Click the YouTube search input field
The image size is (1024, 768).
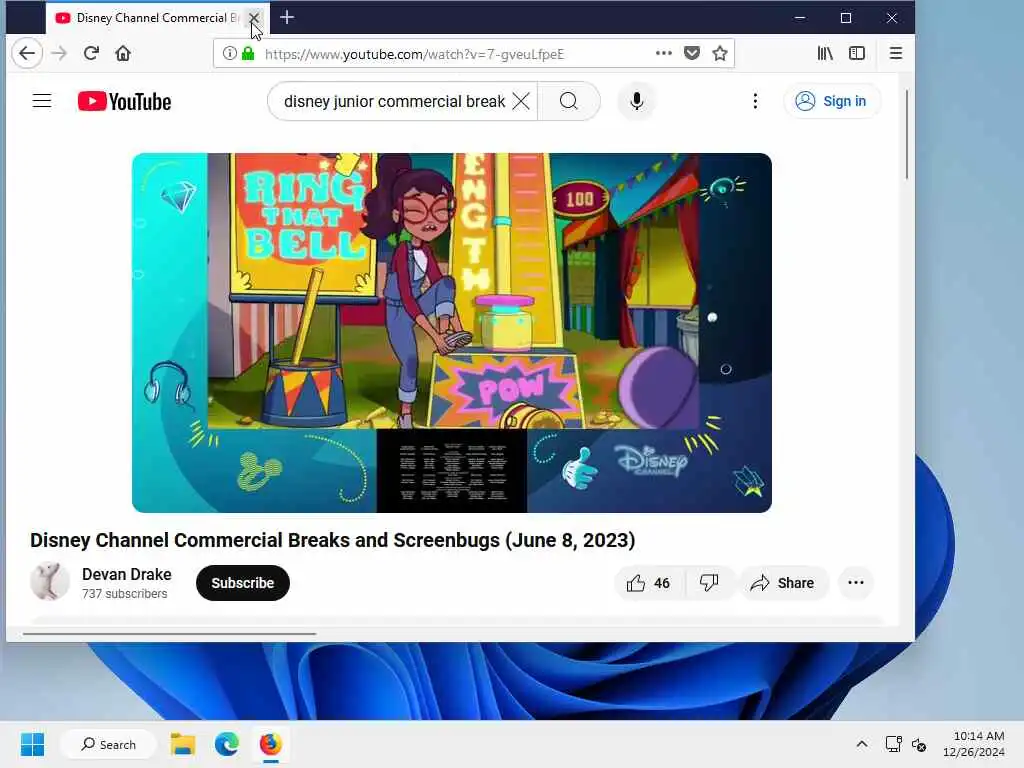click(x=394, y=101)
